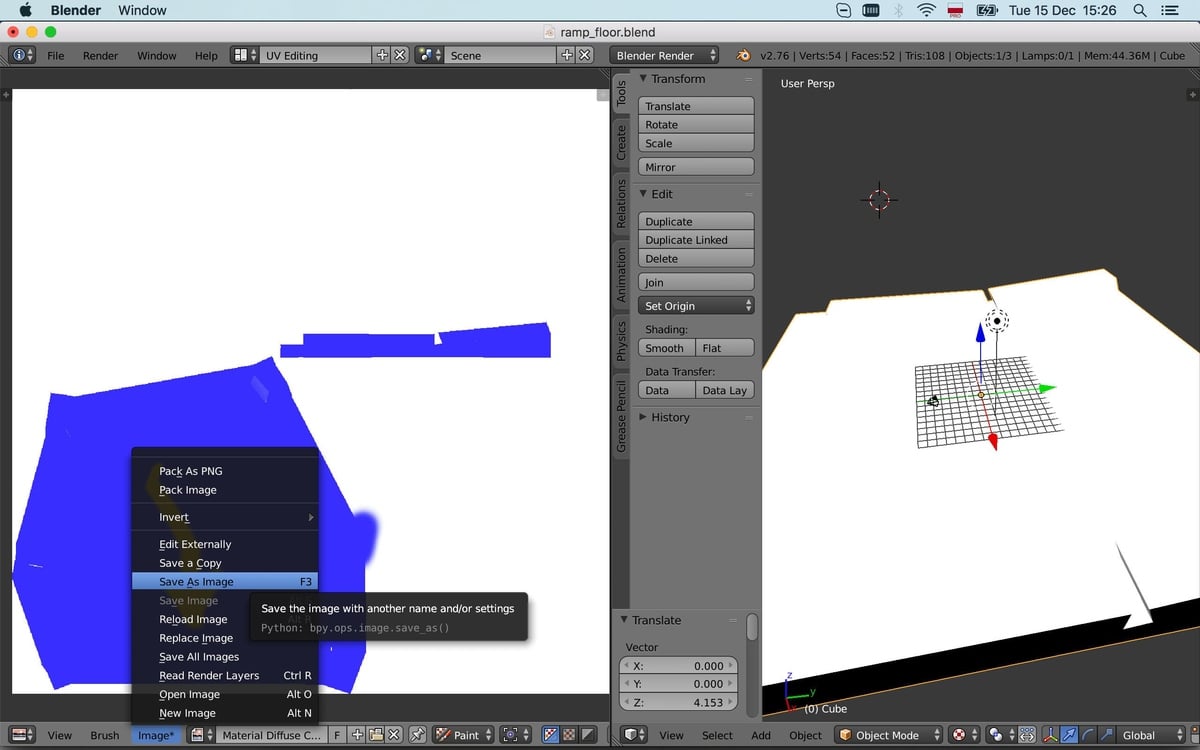The height and width of the screenshot is (750, 1200).
Task: Open the Object Mode dropdown
Action: 888,735
